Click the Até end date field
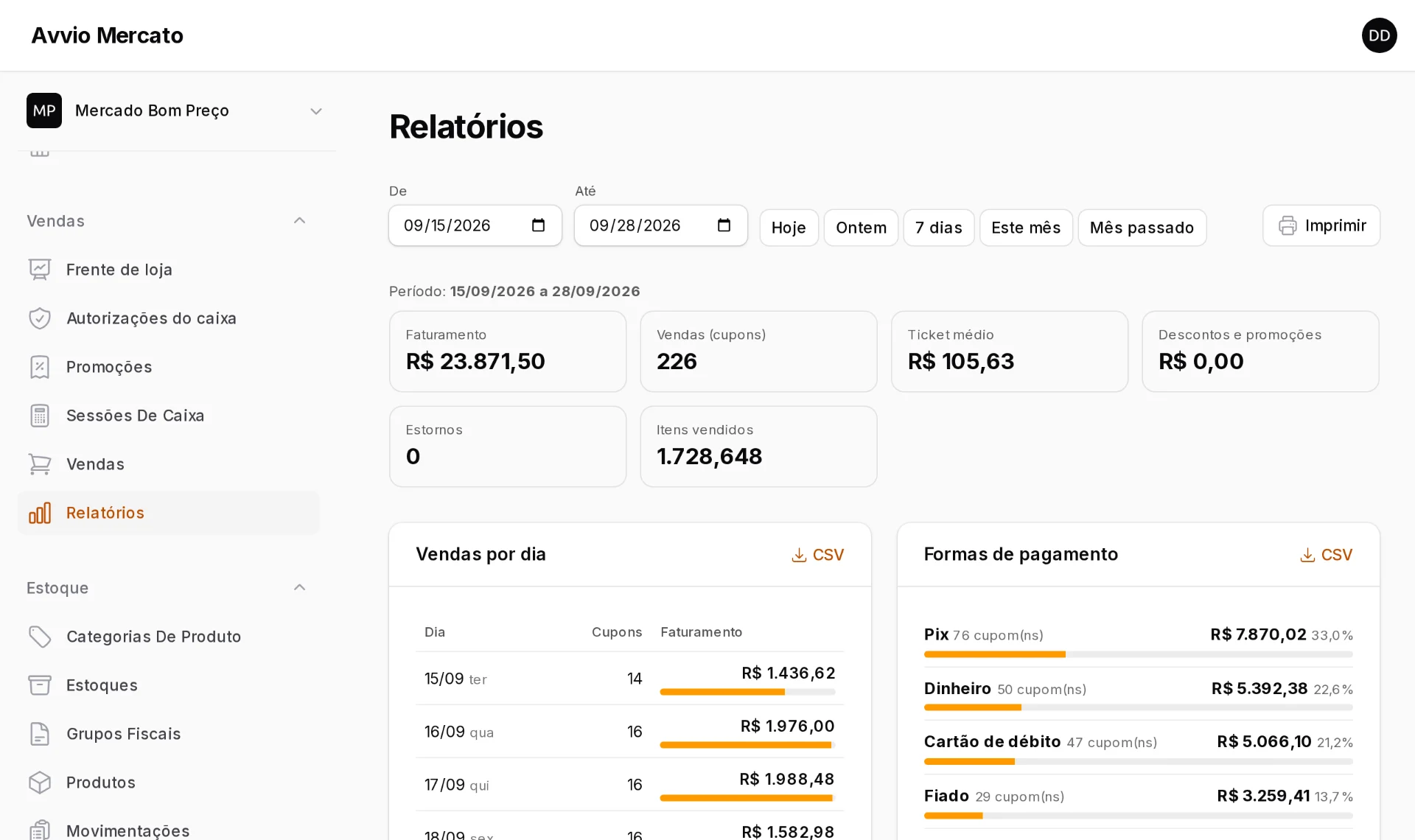 (x=661, y=225)
